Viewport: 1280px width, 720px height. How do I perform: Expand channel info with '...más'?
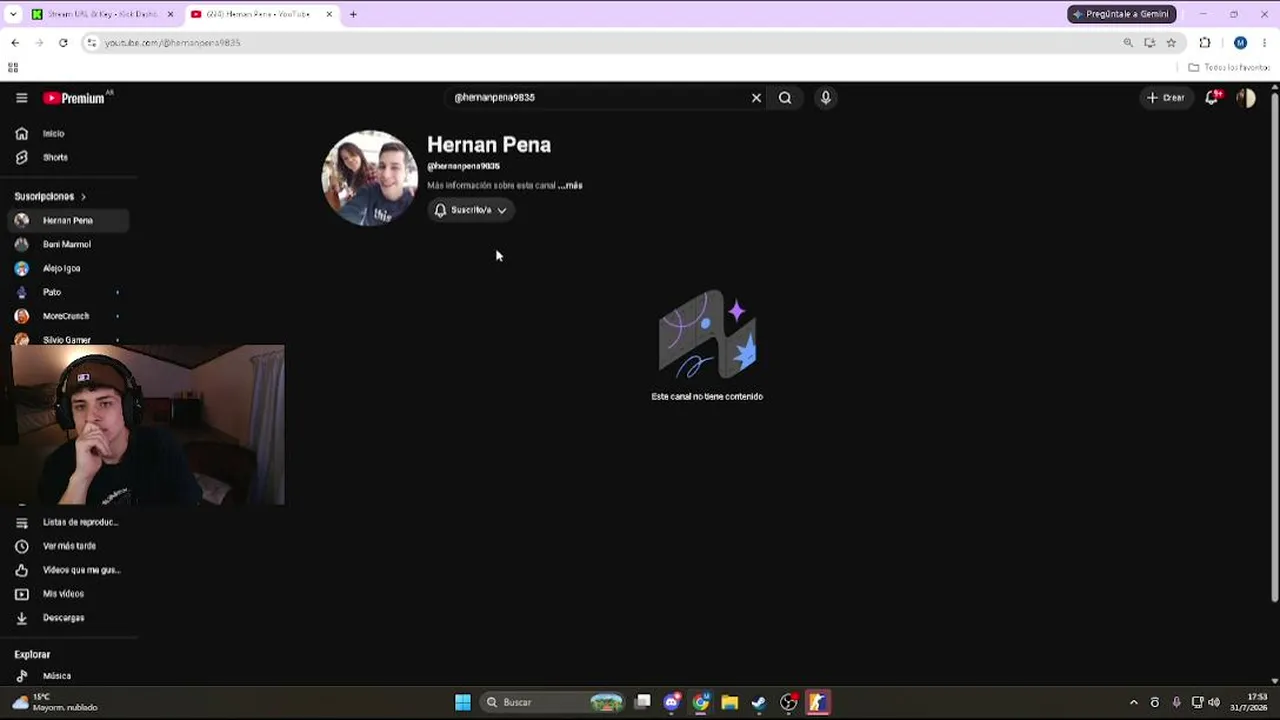click(570, 186)
